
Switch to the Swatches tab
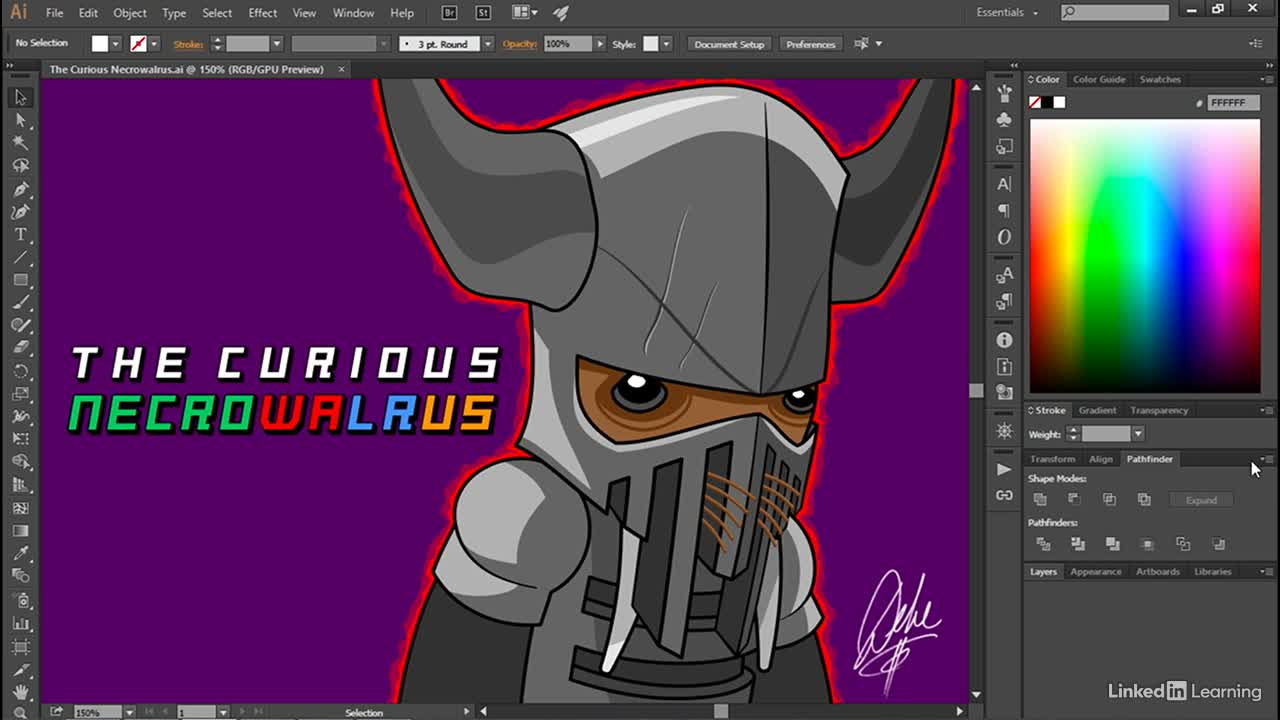pyautogui.click(x=1160, y=79)
